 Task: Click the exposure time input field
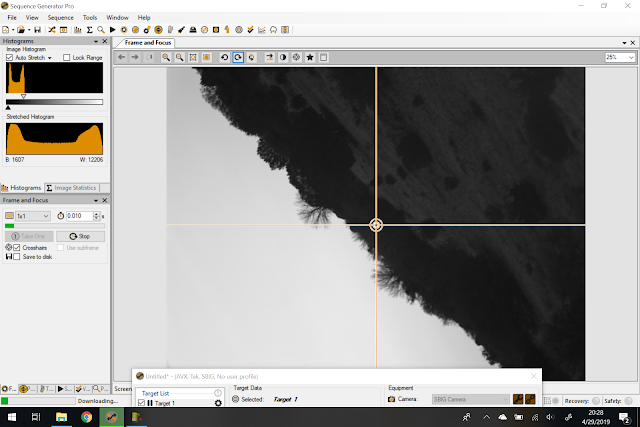point(80,216)
